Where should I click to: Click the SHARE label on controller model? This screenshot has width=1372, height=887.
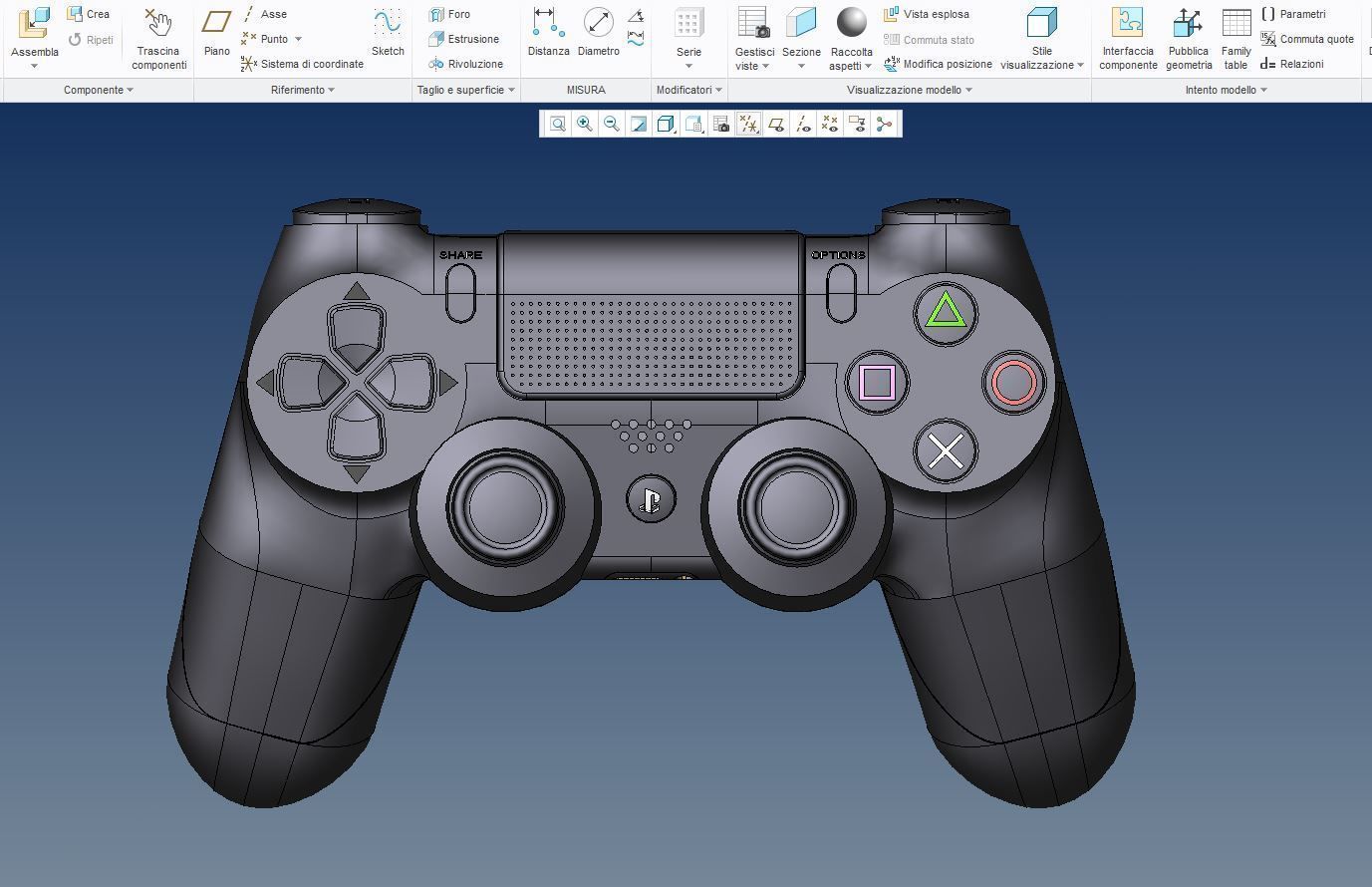[x=460, y=255]
